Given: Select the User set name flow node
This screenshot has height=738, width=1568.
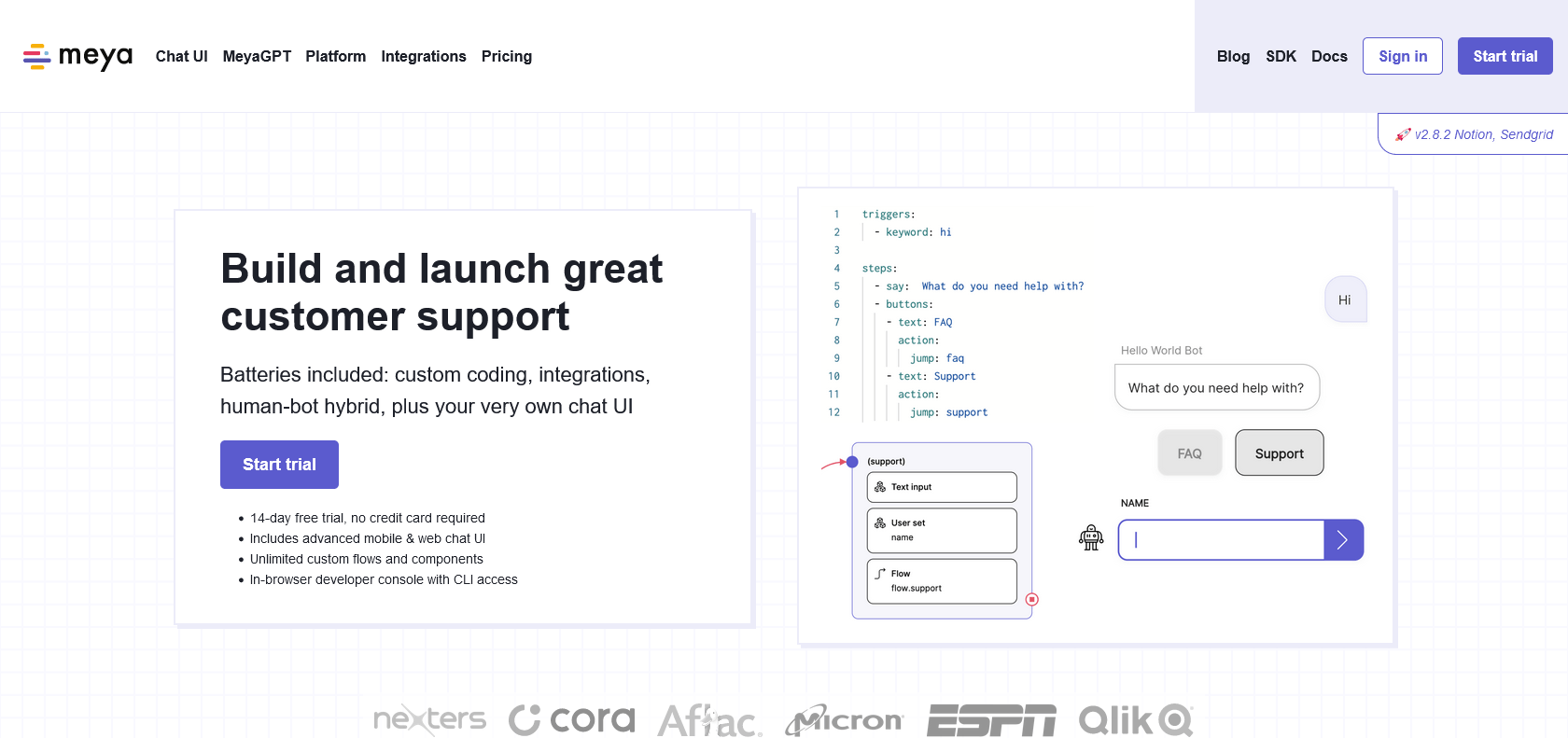Looking at the screenshot, I should [942, 530].
